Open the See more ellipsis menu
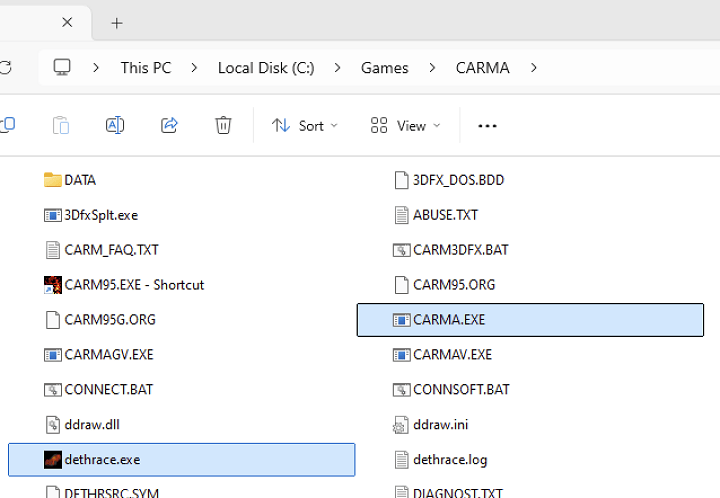This screenshot has height=498, width=720. [x=487, y=126]
